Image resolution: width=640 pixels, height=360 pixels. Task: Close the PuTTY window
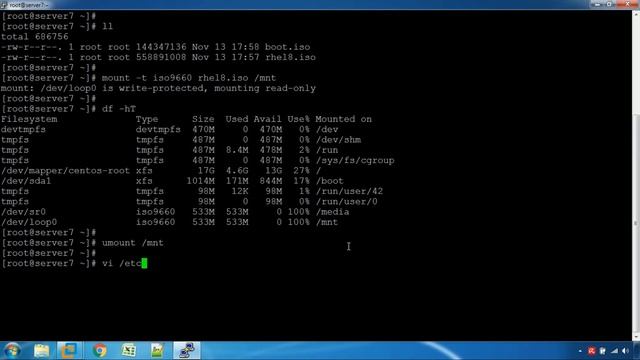click(x=627, y=4)
